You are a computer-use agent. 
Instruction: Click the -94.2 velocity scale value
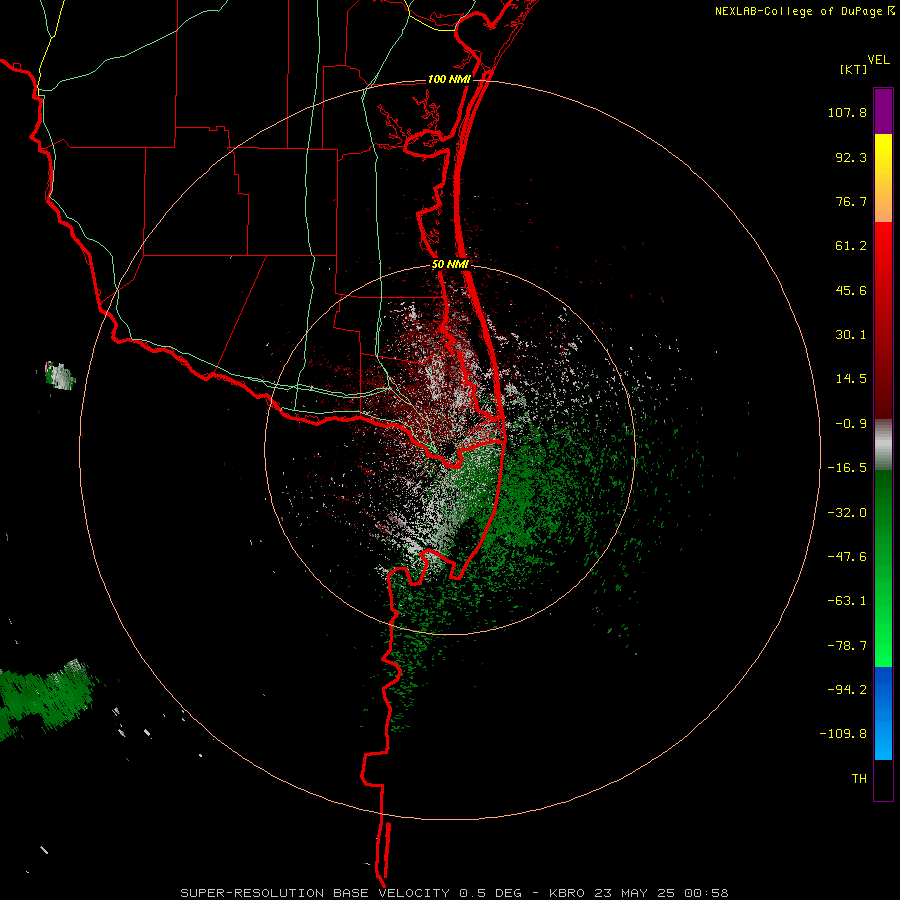(x=847, y=690)
